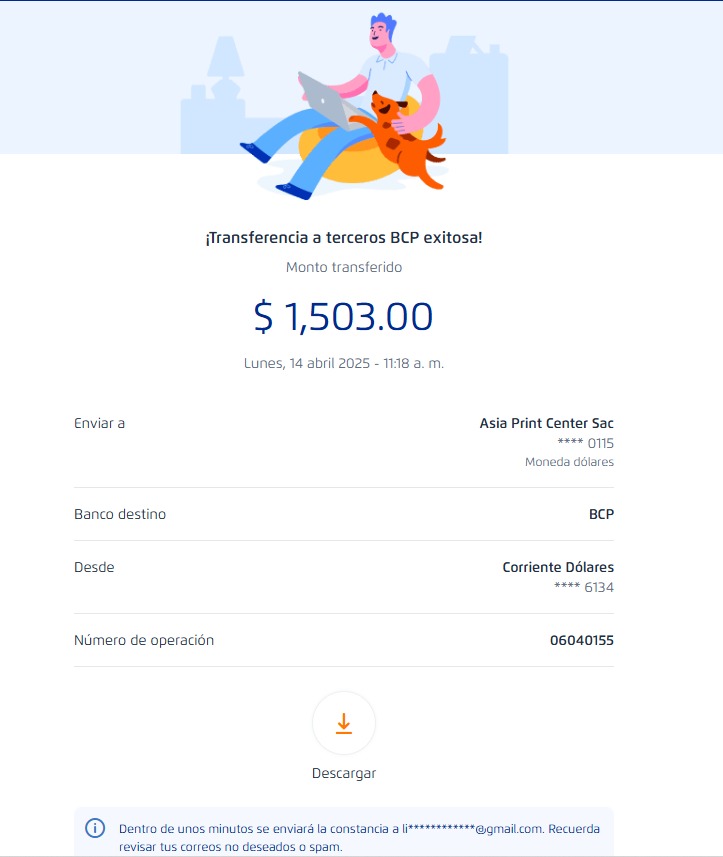Click the Descargar label
This screenshot has height=857, width=723.
[344, 773]
